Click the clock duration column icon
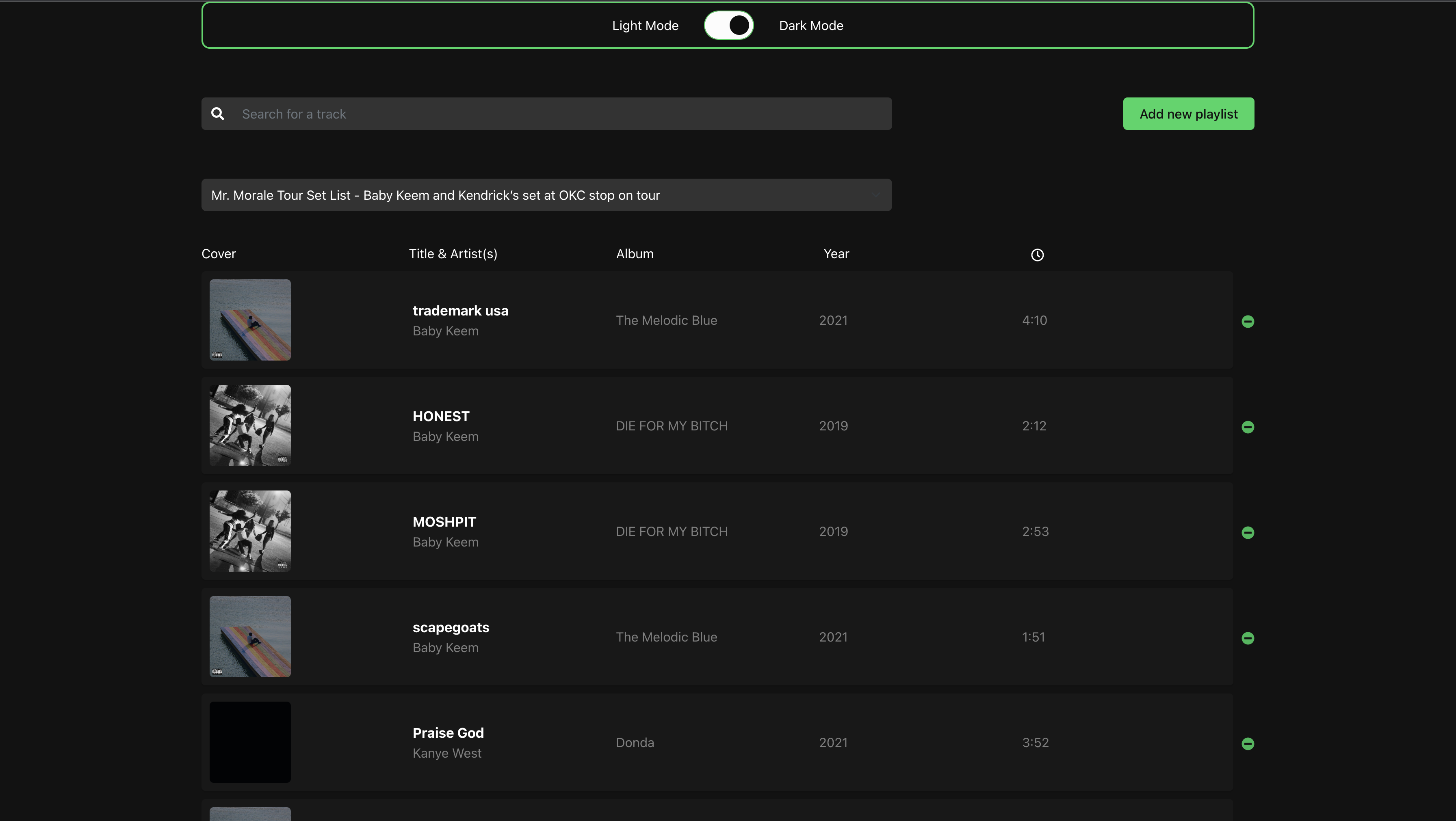 point(1037,255)
